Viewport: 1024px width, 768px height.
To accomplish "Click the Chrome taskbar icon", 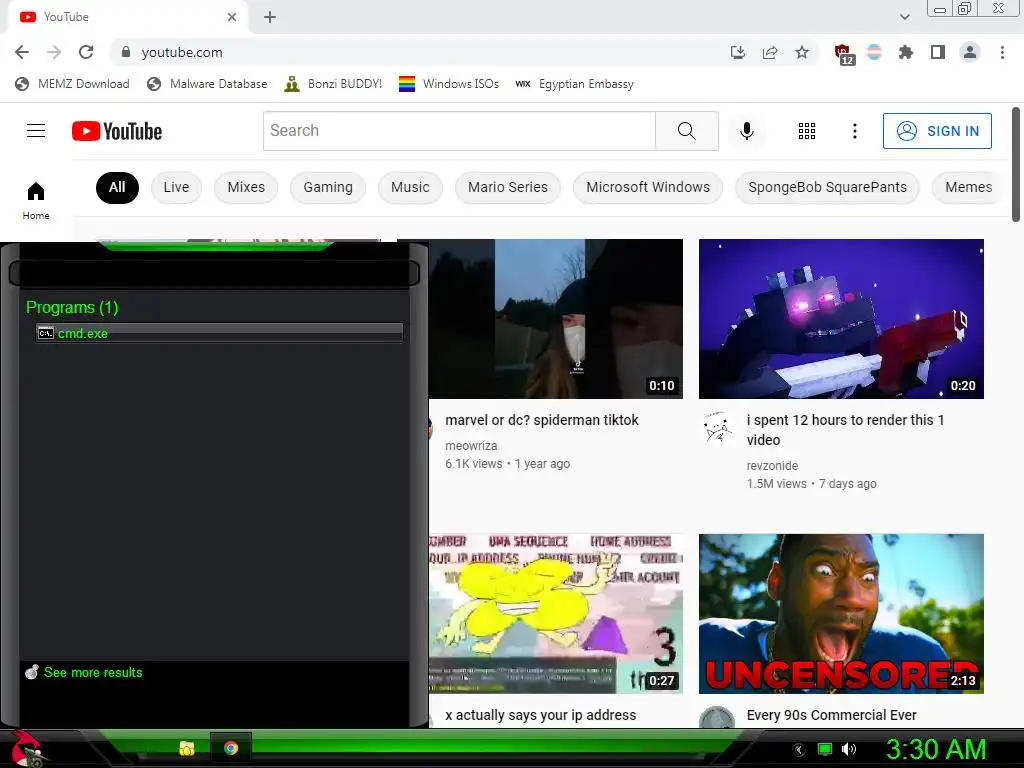I will click(x=231, y=748).
